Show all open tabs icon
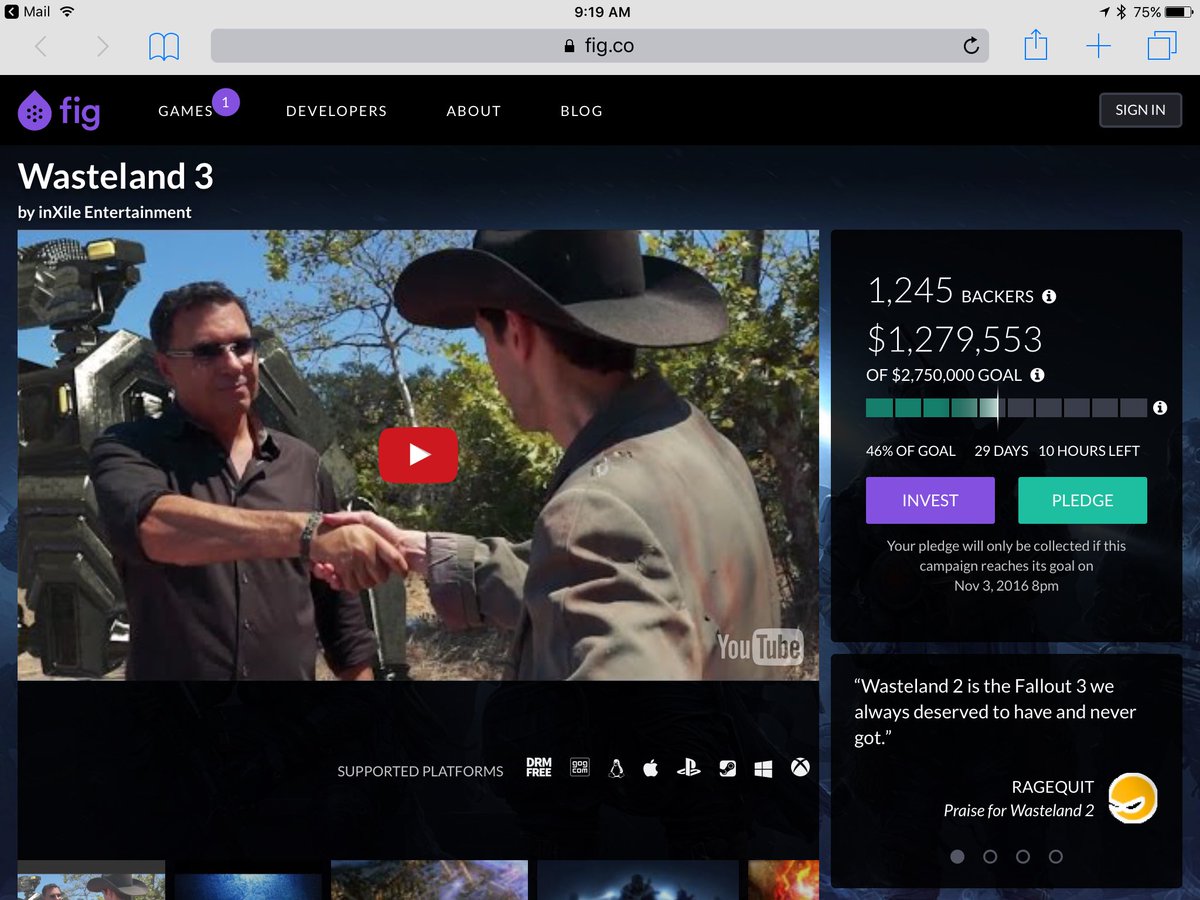The height and width of the screenshot is (900, 1200). [x=1162, y=46]
